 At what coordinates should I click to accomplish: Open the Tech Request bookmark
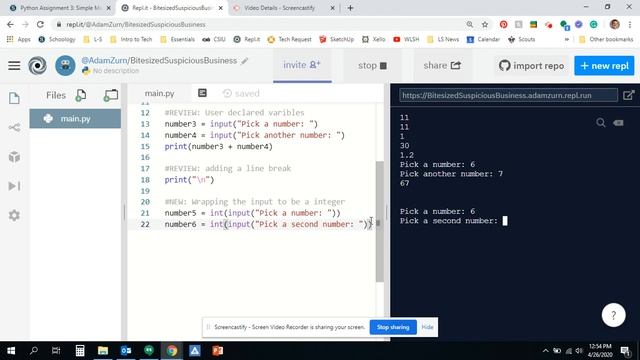289,39
